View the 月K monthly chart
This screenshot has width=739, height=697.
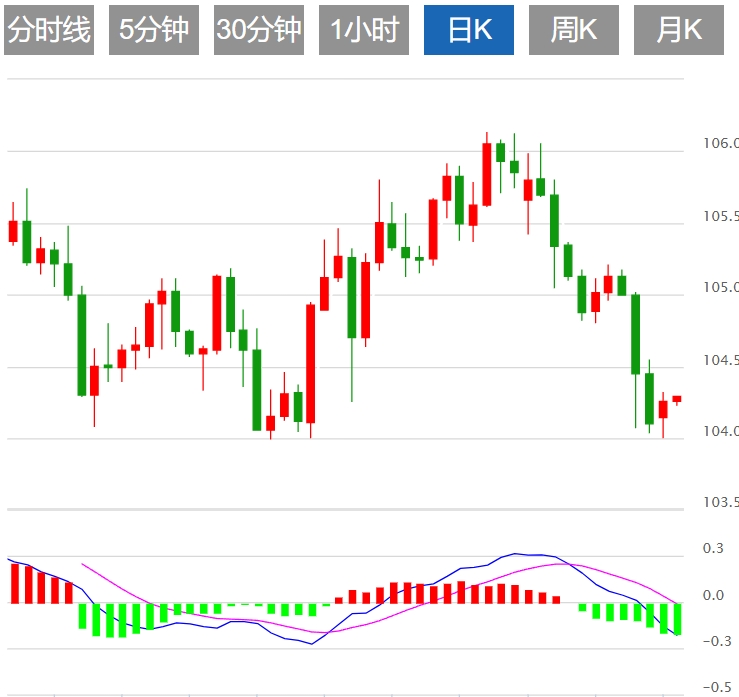tap(678, 30)
